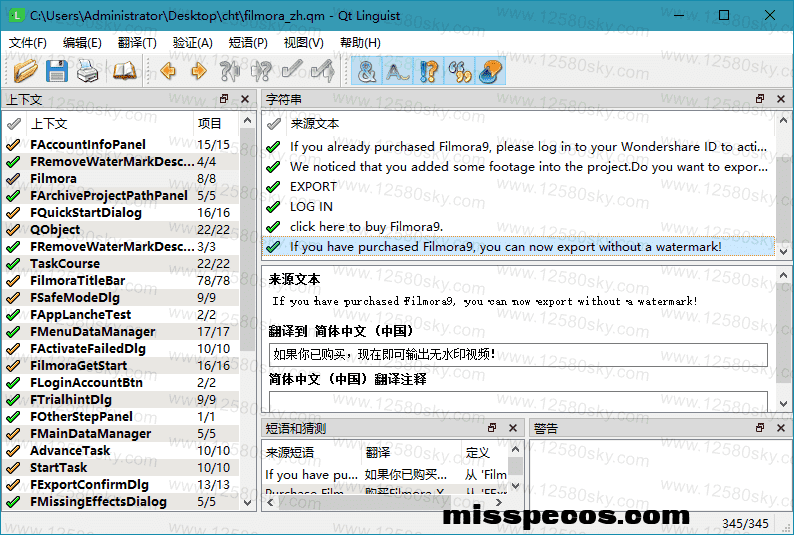The image size is (794, 535).
Task: Select FAccountInfoPanel context row
Action: pos(121,145)
